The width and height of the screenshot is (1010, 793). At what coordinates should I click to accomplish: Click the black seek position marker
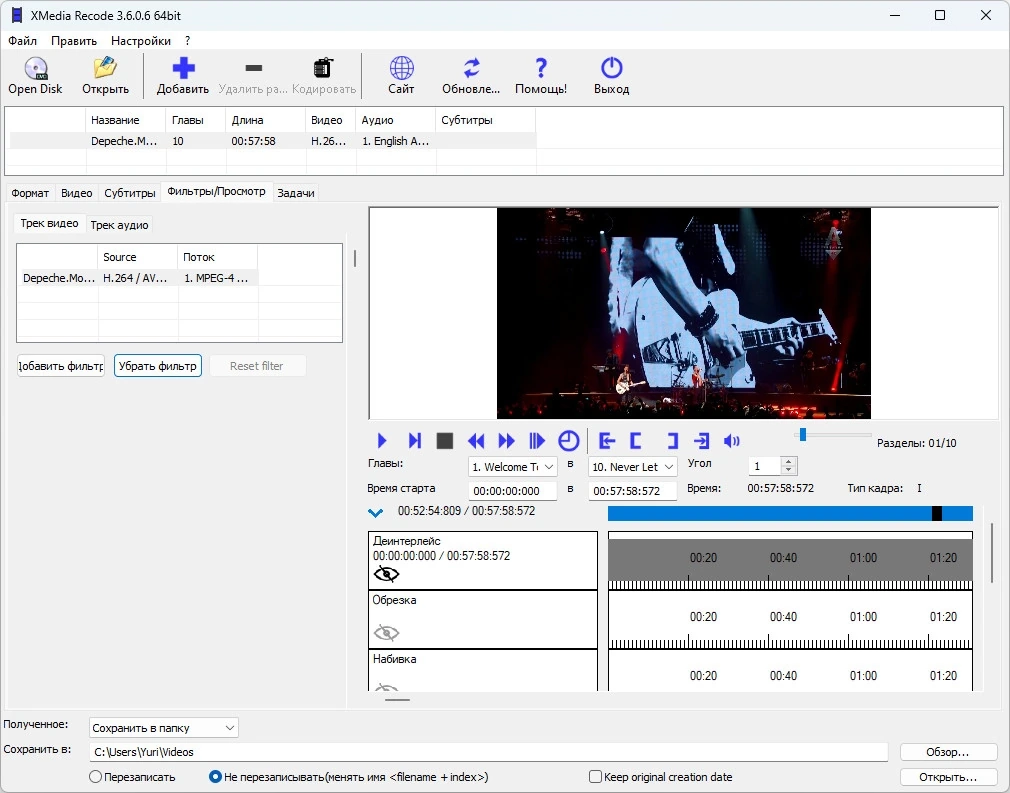tap(937, 513)
